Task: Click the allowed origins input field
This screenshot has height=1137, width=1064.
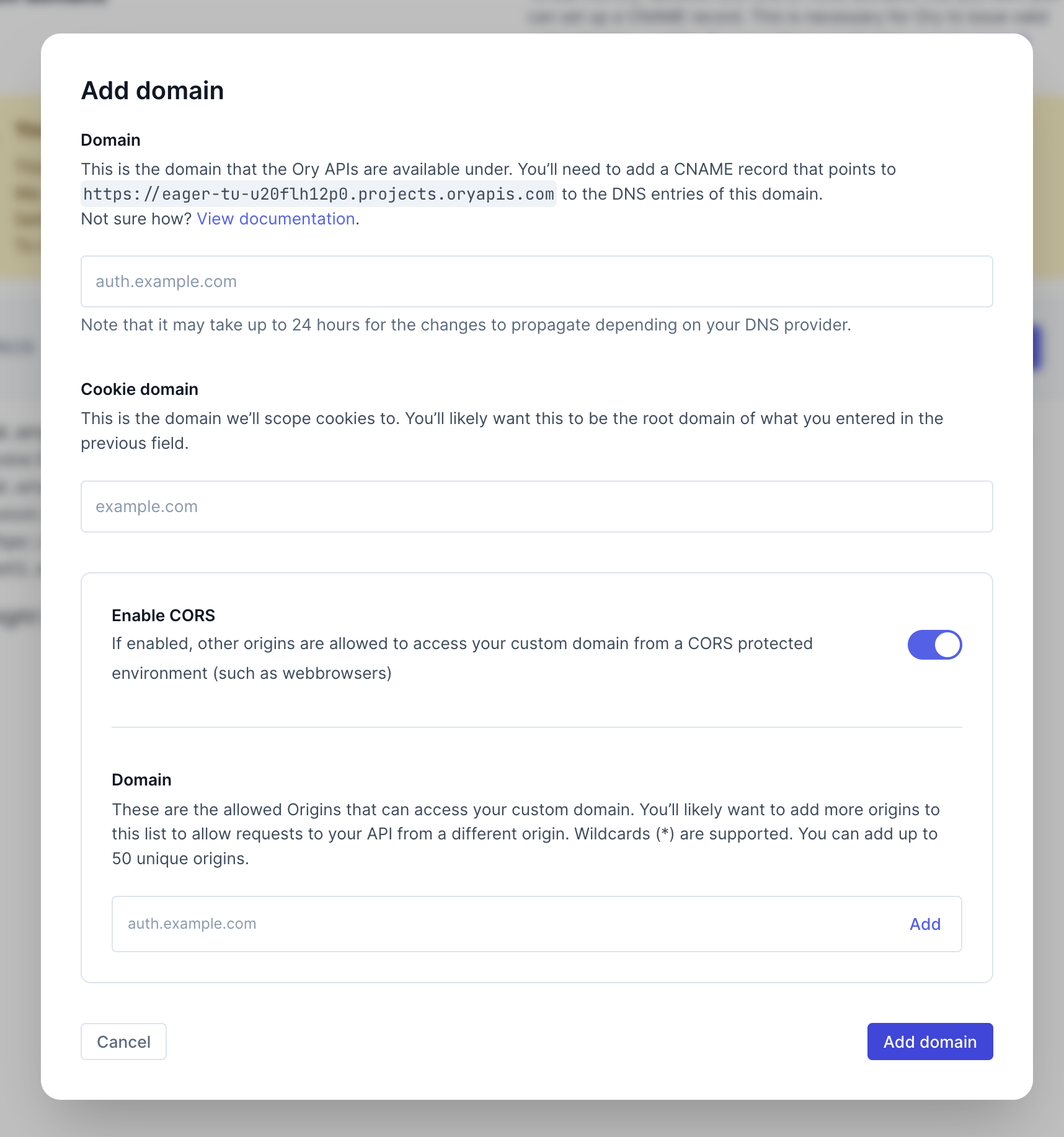Action: tap(434, 924)
